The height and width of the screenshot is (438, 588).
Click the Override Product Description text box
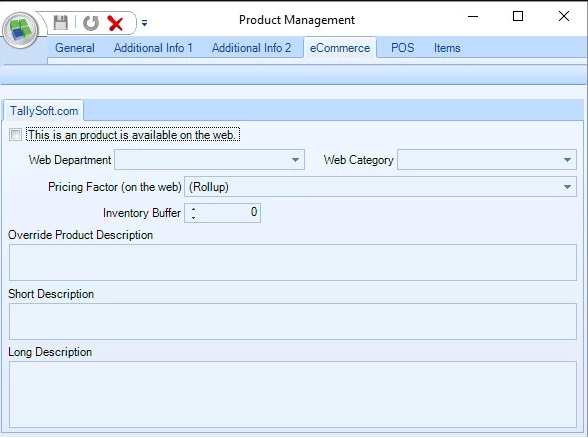(x=292, y=262)
